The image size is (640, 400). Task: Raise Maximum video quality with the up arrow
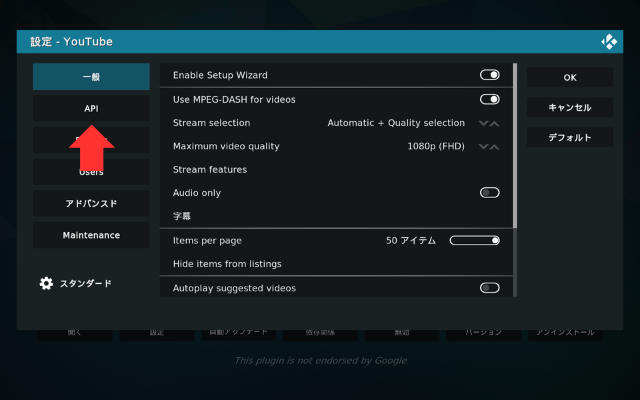coord(494,146)
